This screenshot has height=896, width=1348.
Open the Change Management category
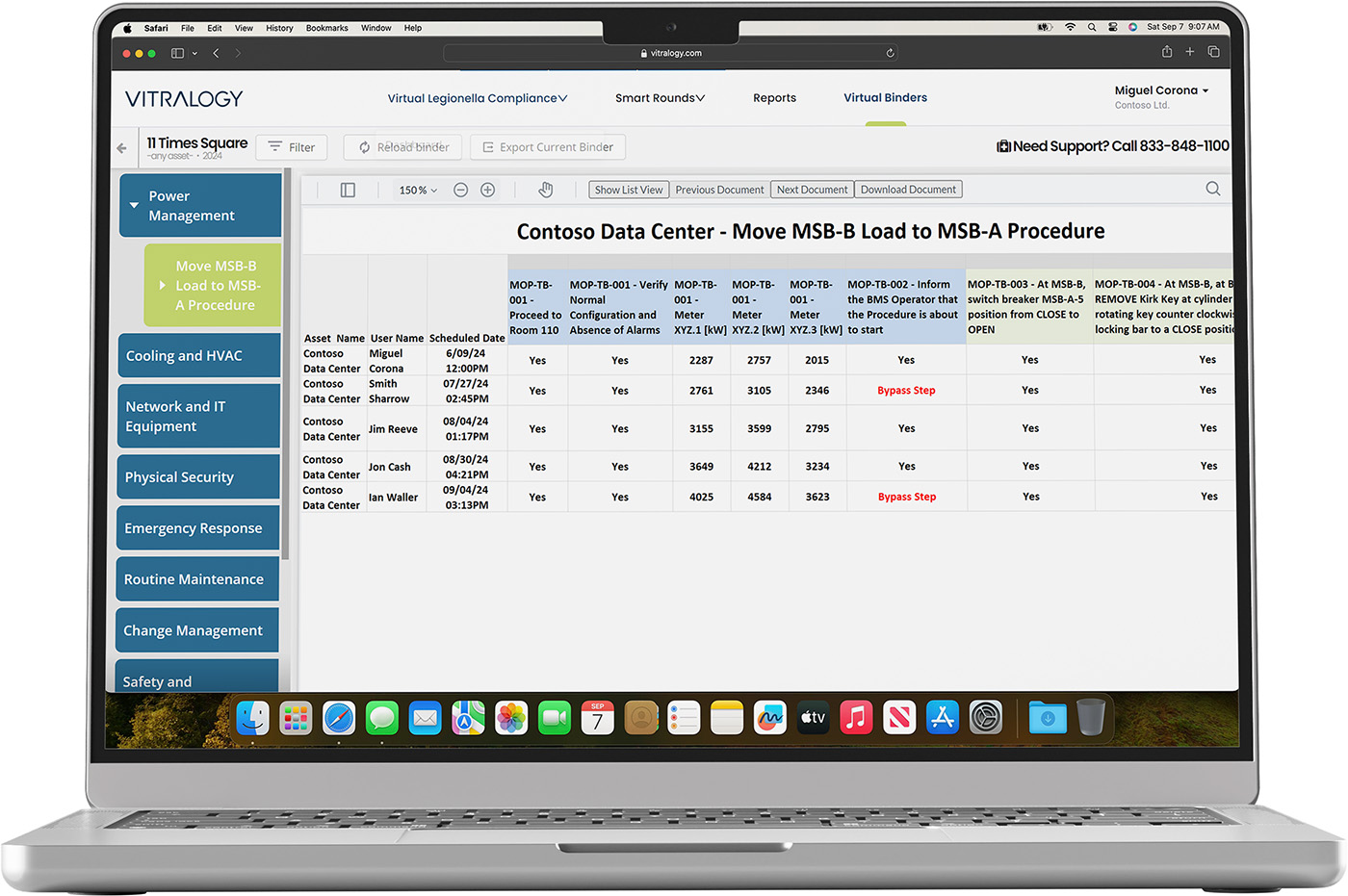click(196, 630)
